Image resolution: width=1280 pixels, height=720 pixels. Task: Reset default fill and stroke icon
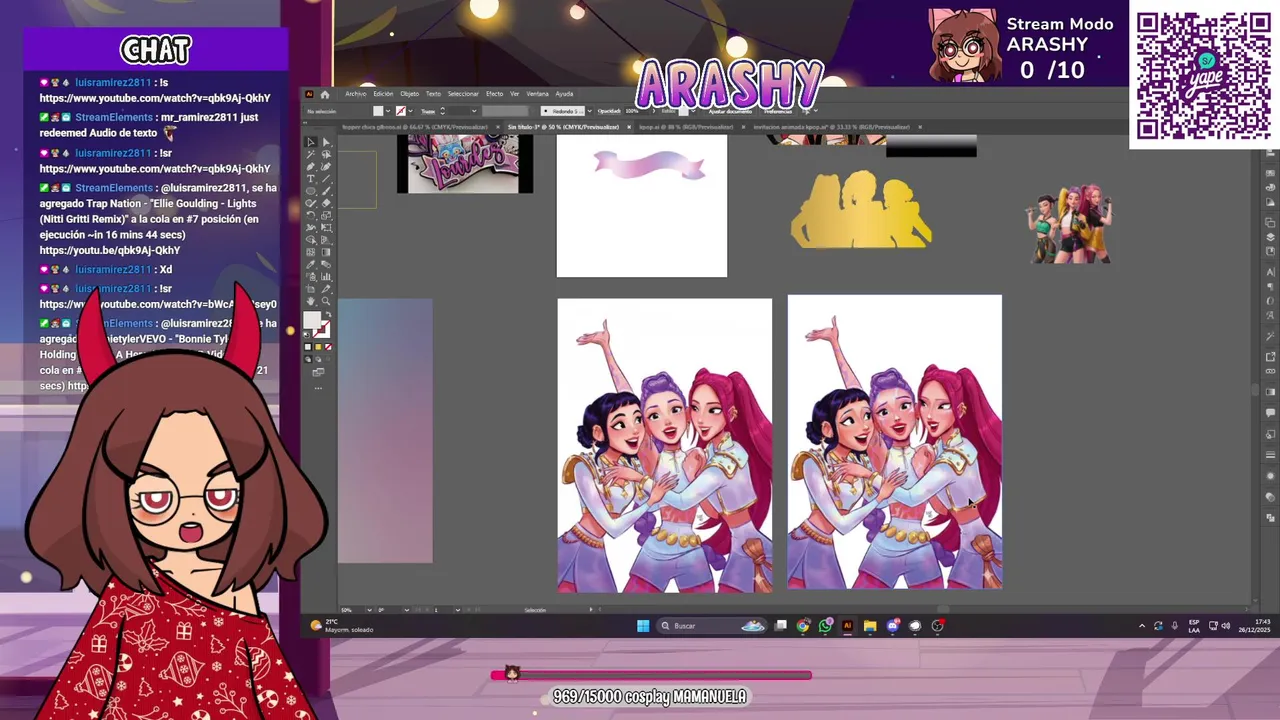pos(306,335)
